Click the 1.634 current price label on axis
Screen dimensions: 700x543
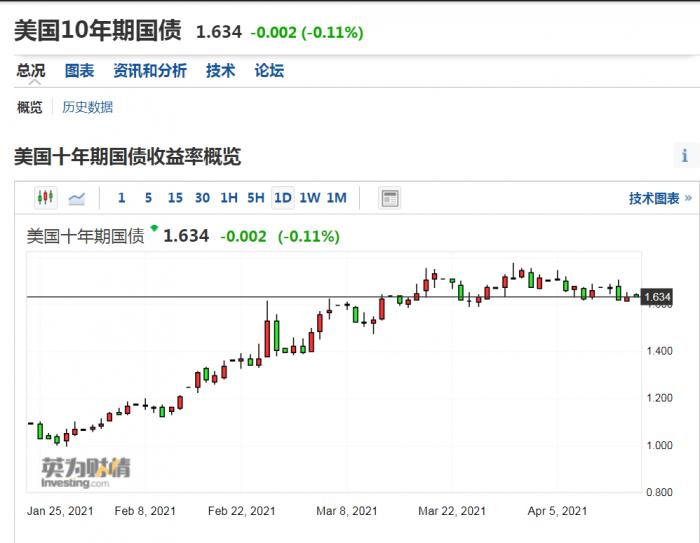click(657, 297)
